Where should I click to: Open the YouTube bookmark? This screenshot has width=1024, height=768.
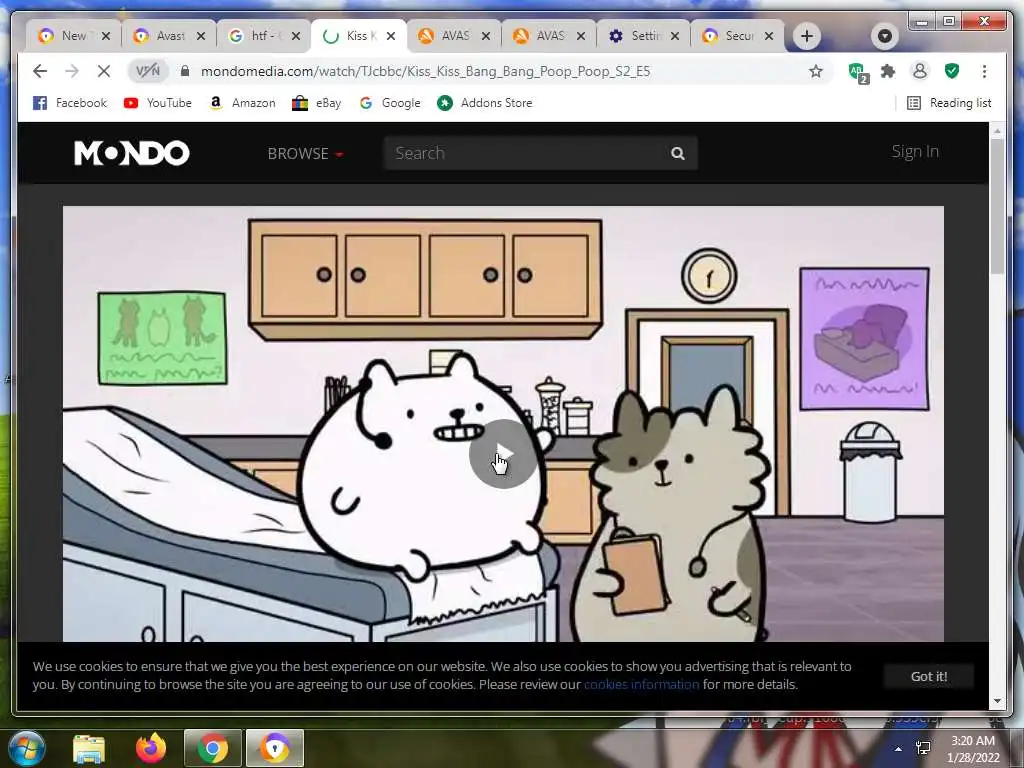coord(158,103)
